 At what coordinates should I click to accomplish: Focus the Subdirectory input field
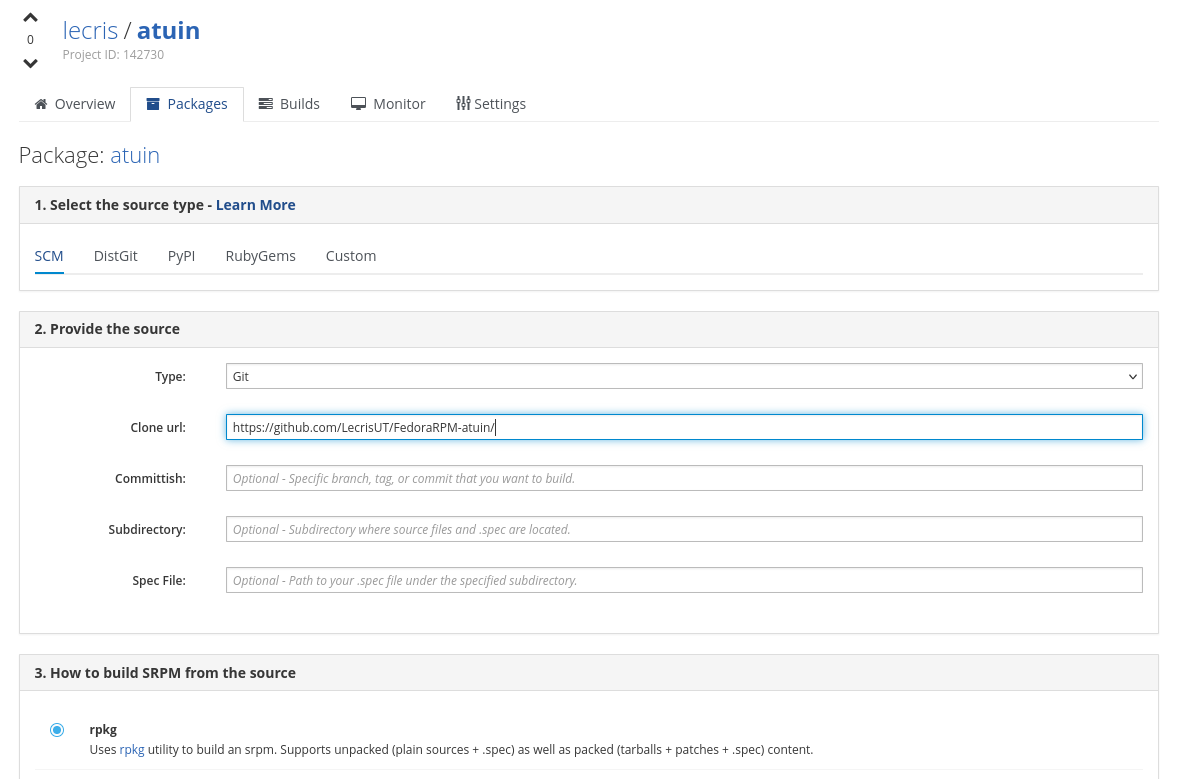684,529
